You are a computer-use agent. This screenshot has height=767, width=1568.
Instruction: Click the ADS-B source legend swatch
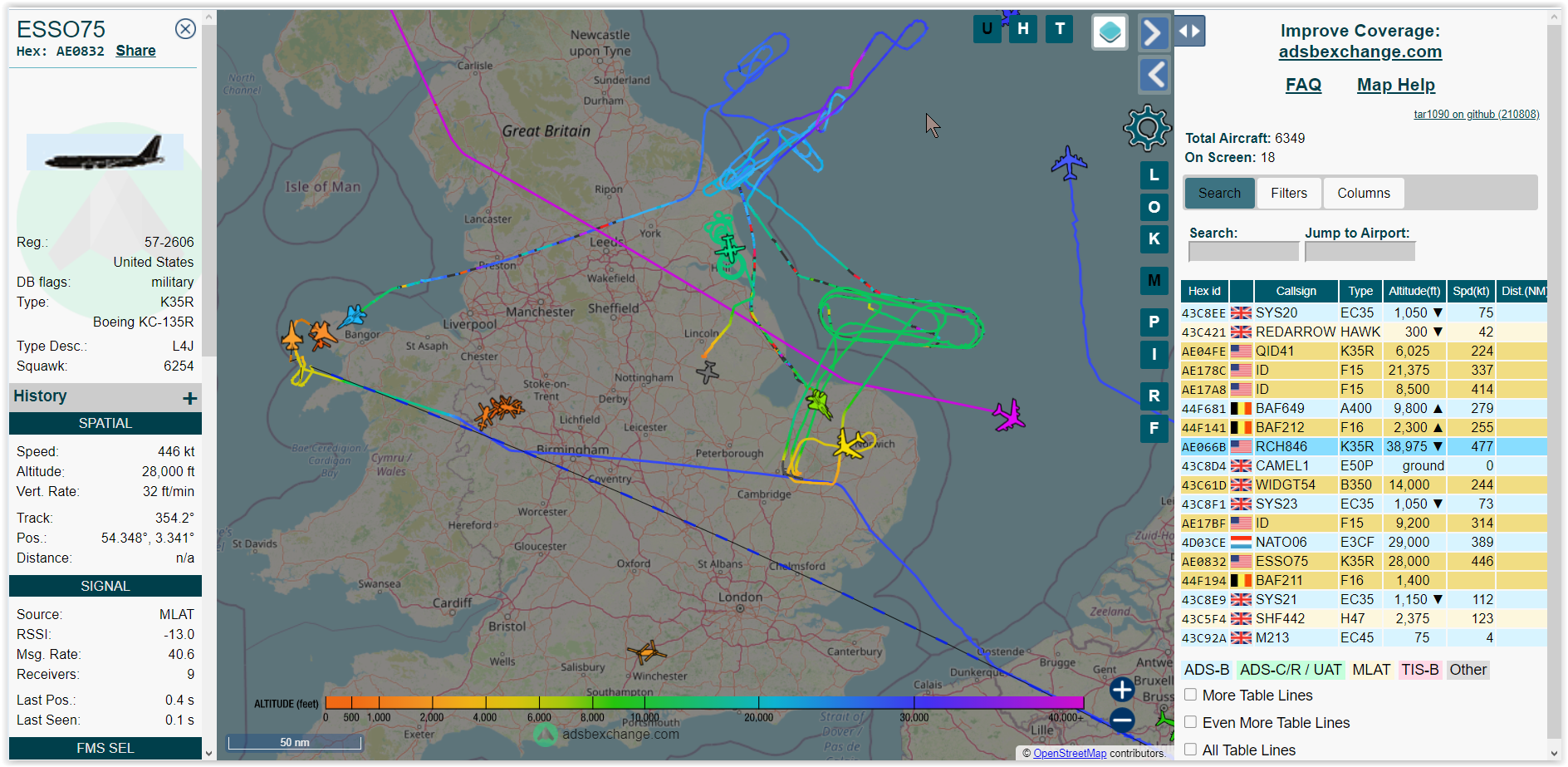(1207, 670)
